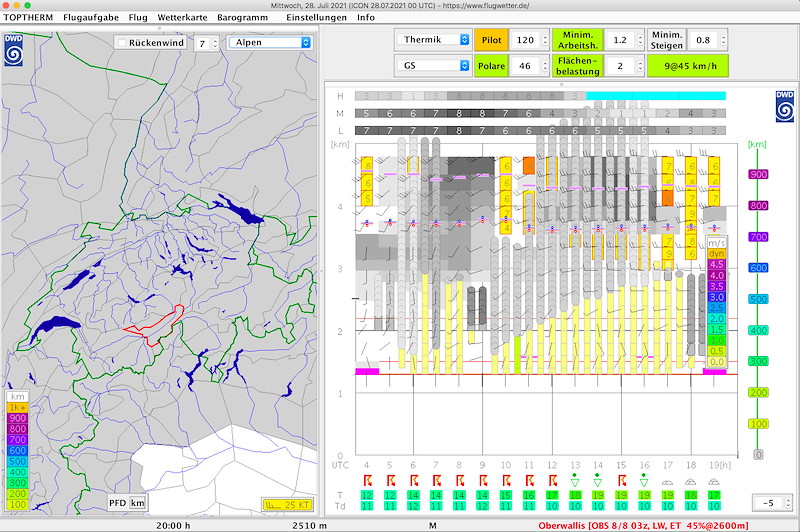800x532 pixels.
Task: Select the thermal flag icon at 8 UTC
Action: (x=460, y=480)
